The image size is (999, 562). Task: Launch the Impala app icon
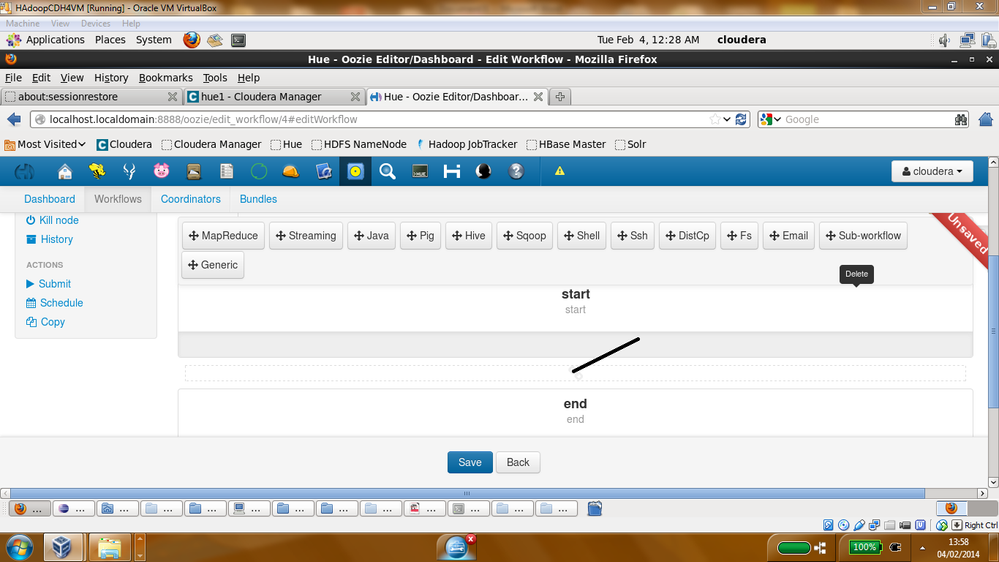click(x=129, y=171)
